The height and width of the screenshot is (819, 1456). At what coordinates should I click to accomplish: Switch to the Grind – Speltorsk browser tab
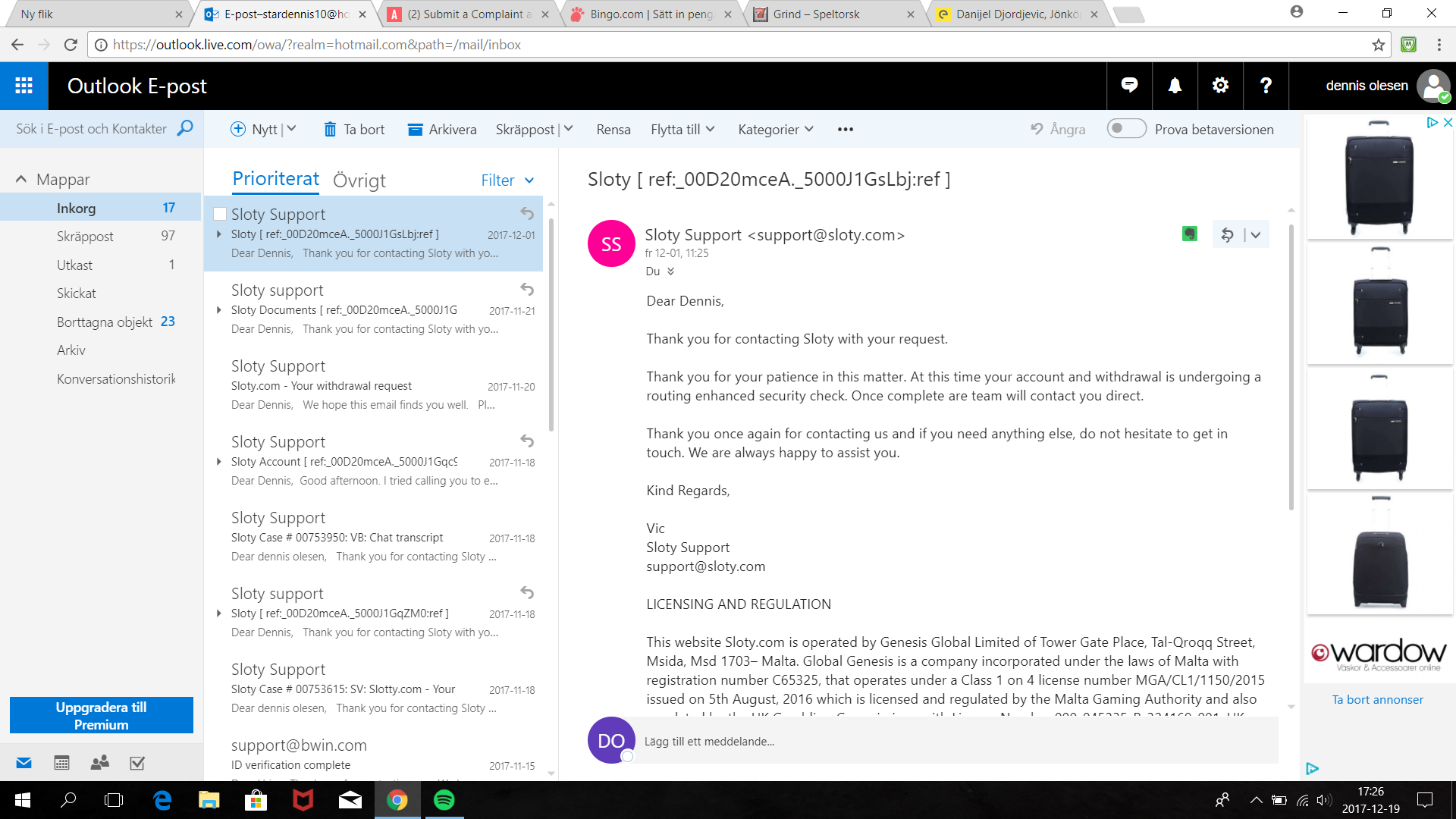tap(834, 14)
